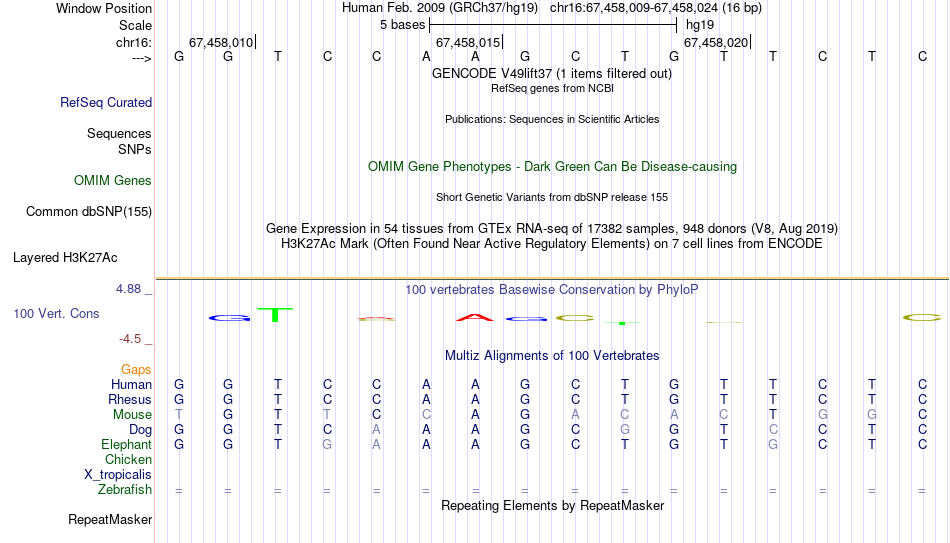Screen dimensions: 950x543
Task: Click the H3K27Ac Mark ENCODE title
Action: pyautogui.click(x=552, y=244)
